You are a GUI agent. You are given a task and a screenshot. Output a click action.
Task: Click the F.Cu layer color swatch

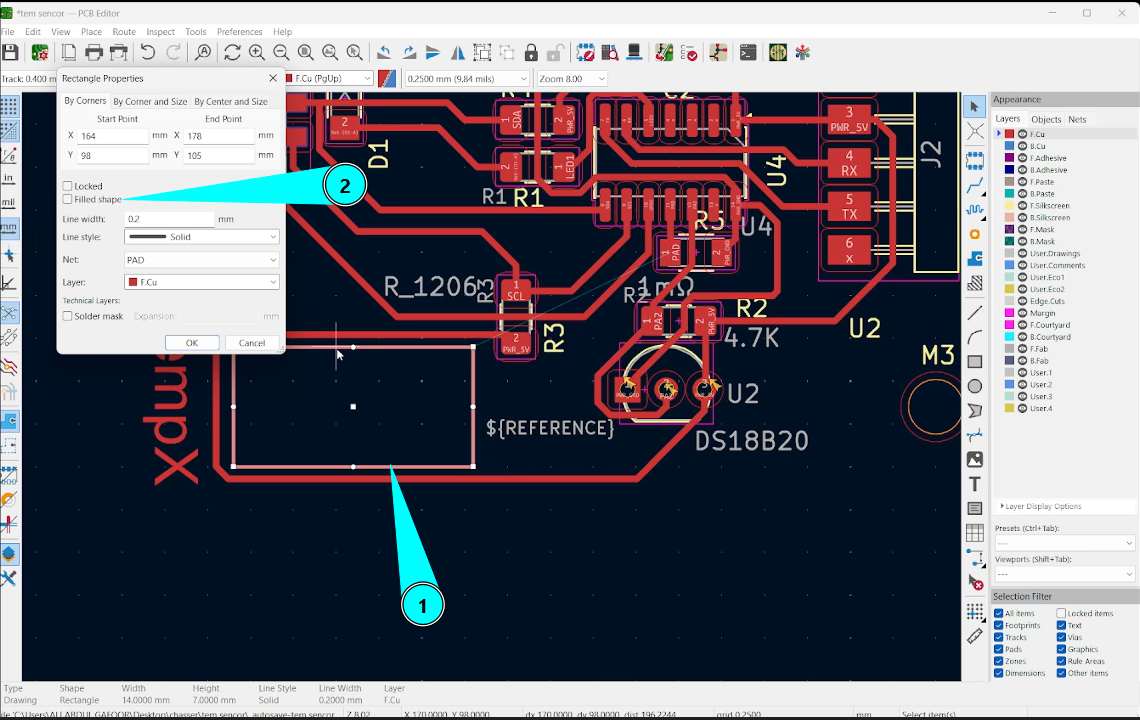pyautogui.click(x=1010, y=134)
